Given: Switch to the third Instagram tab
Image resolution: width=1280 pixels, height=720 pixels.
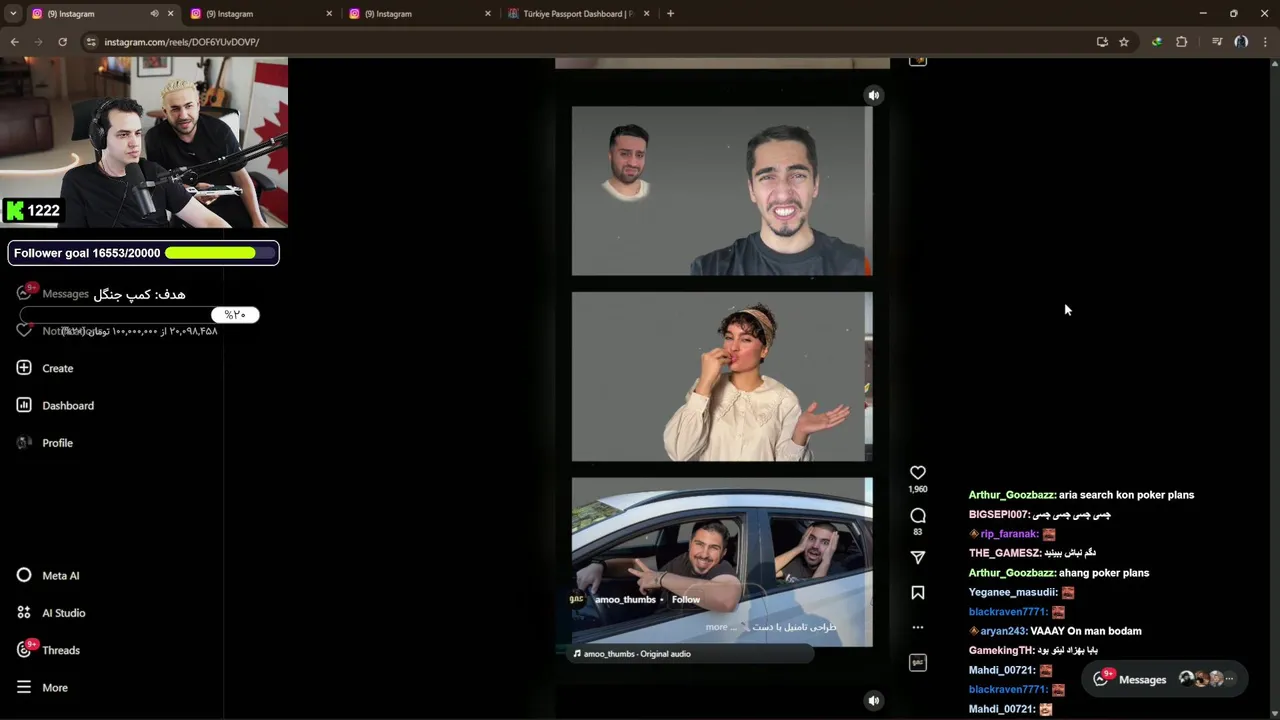Looking at the screenshot, I should point(418,14).
